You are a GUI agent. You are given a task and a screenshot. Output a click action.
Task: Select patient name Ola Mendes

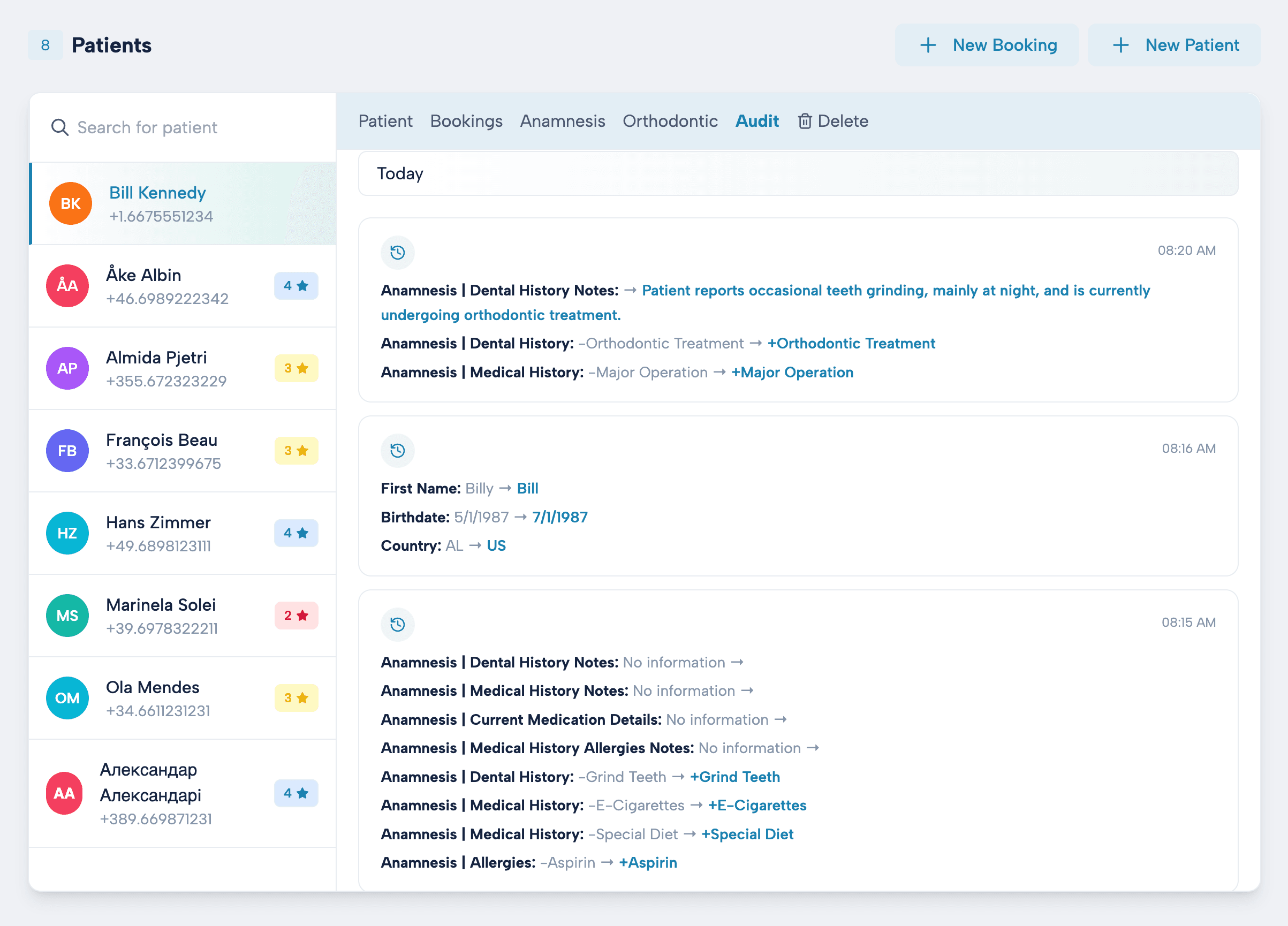point(153,687)
